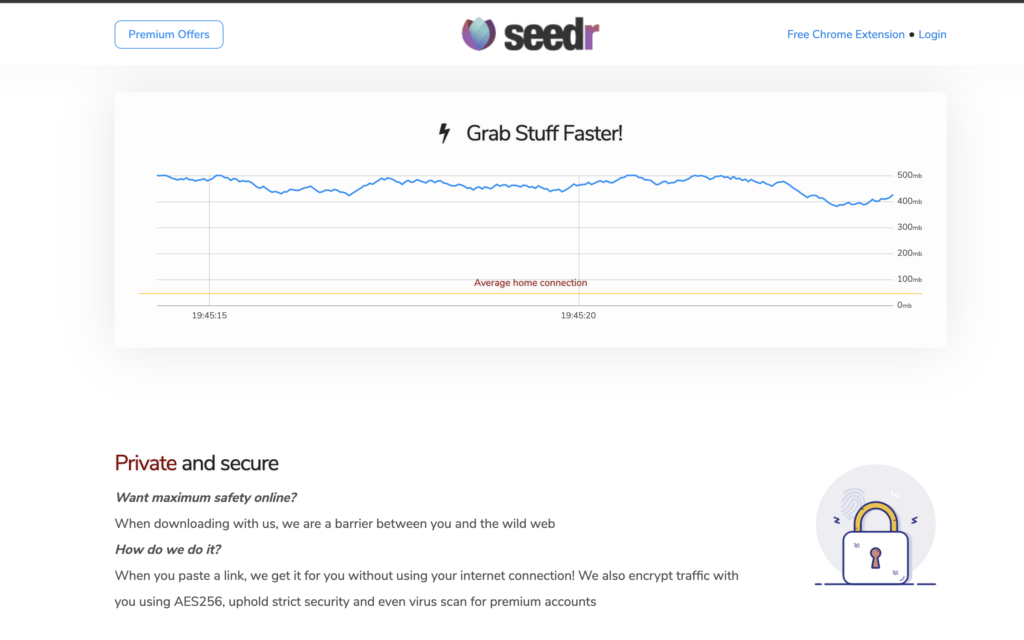Screen dimensions: 1024x640
Task: Click the Want maximum safety online? text
Action: (x=206, y=498)
